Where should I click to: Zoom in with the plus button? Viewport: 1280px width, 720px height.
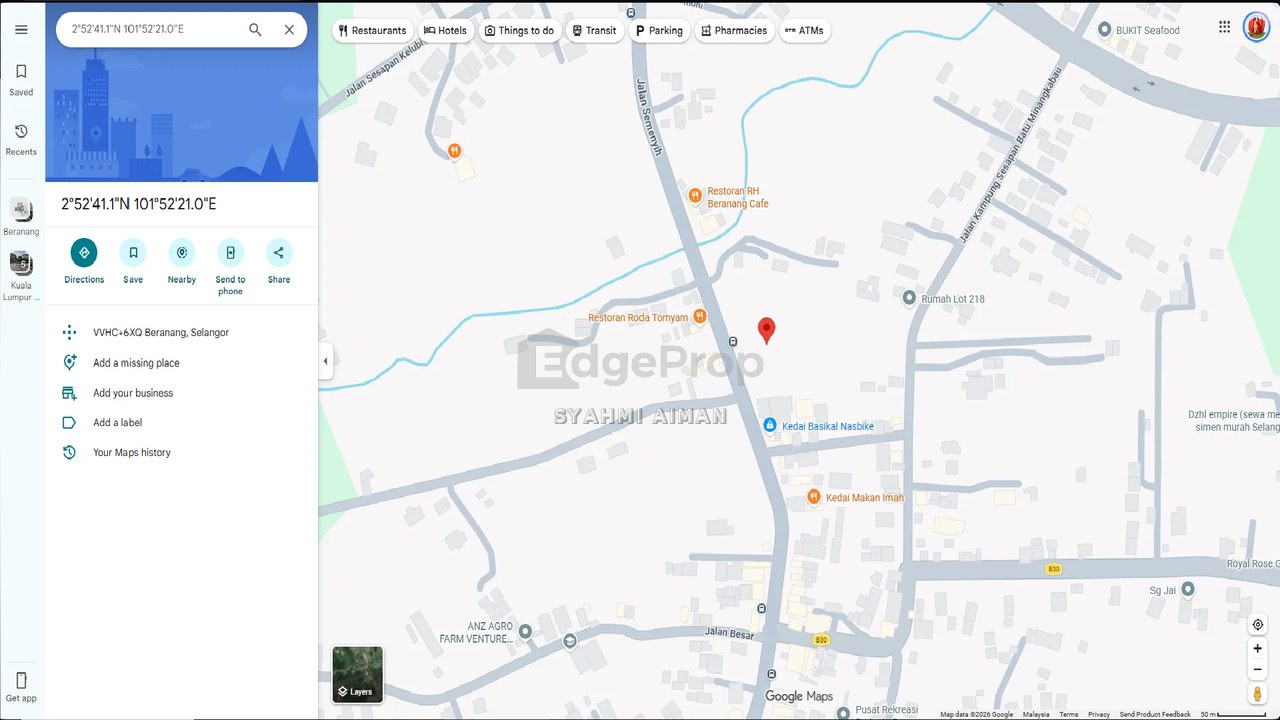[x=1258, y=648]
